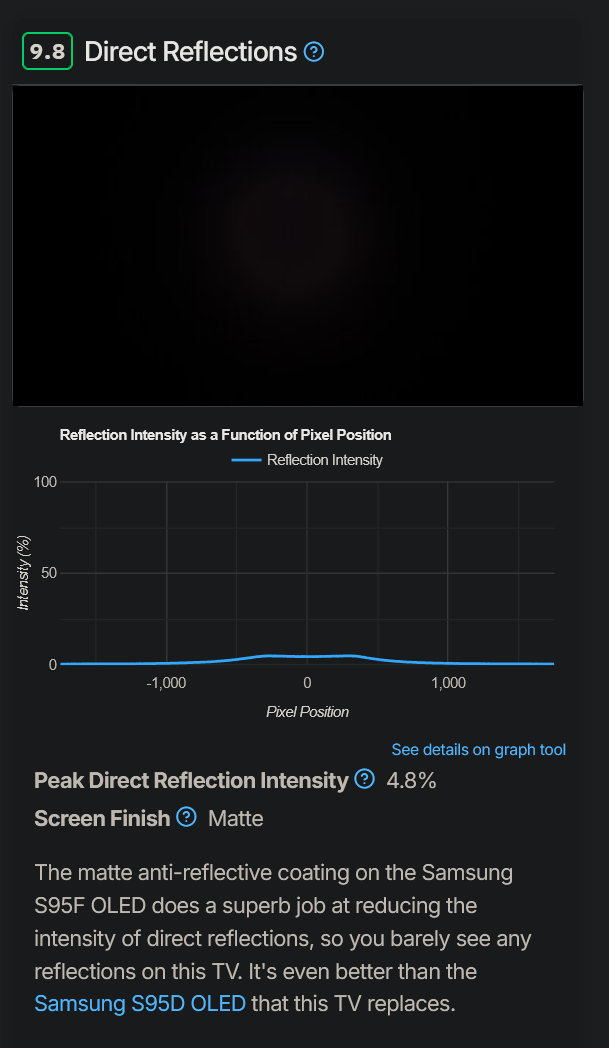Click the chart title Reflection Intensity as a Function
The height and width of the screenshot is (1048, 609).
(225, 435)
